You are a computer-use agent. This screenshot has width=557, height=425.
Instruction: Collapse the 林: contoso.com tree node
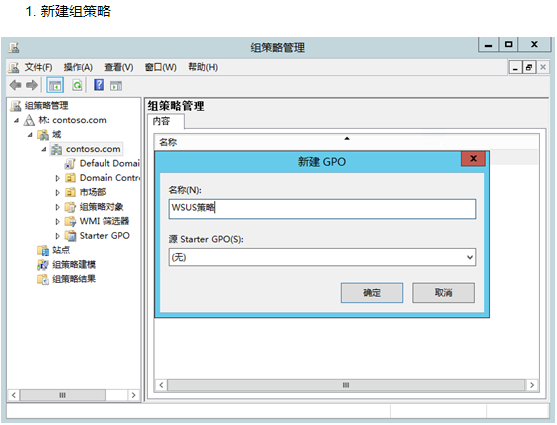click(x=16, y=120)
